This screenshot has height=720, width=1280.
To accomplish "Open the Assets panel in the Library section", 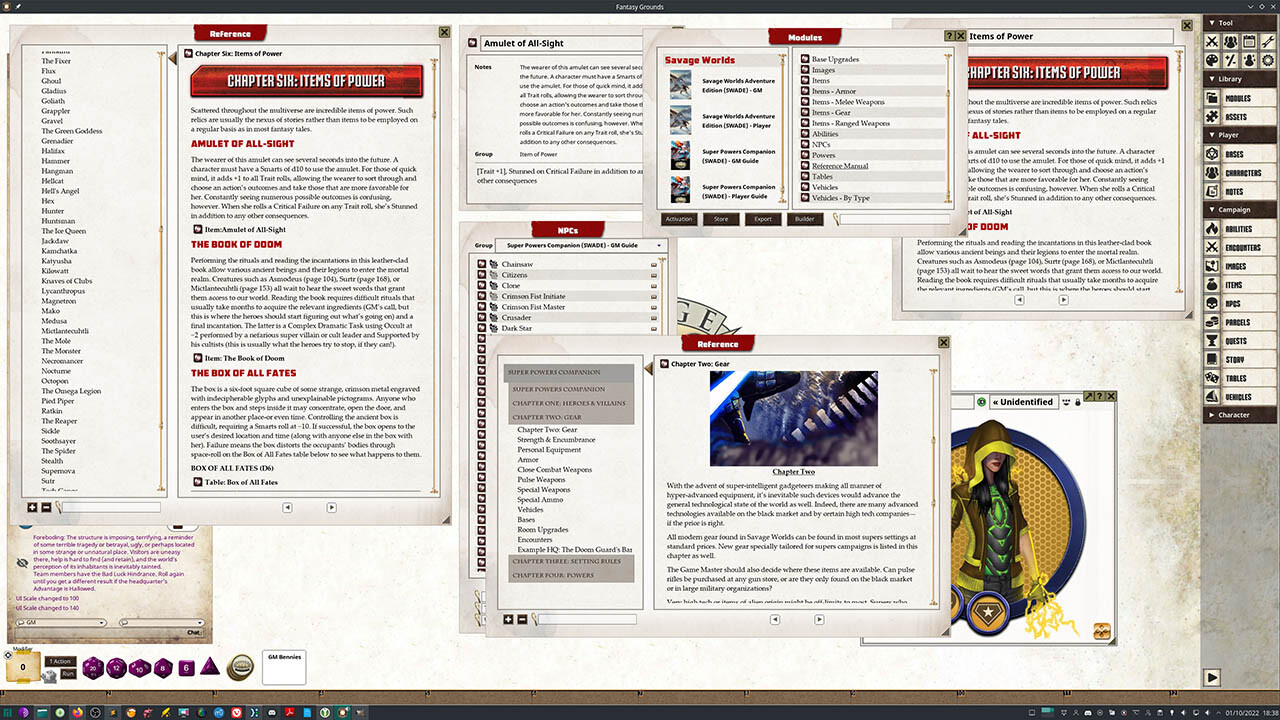I will click(1240, 117).
